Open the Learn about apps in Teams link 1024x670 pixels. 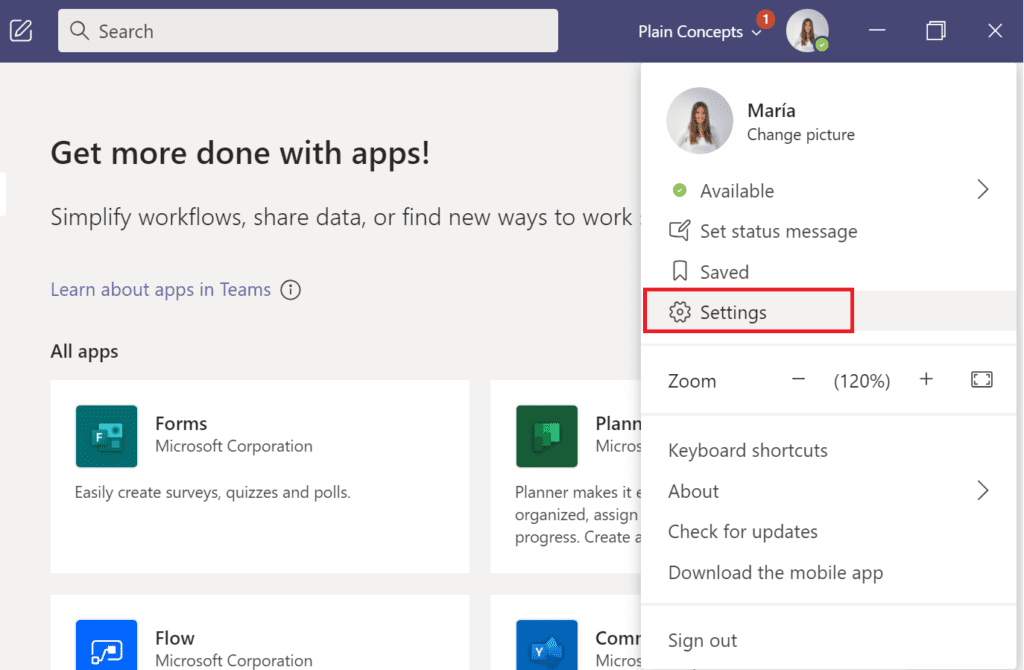[x=161, y=290]
